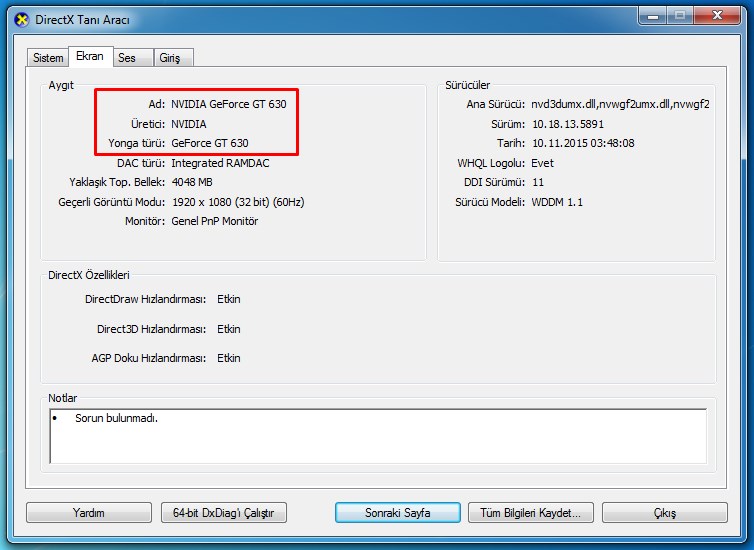
Task: Click Tüm Bilgileri Kaydet button
Action: (530, 513)
